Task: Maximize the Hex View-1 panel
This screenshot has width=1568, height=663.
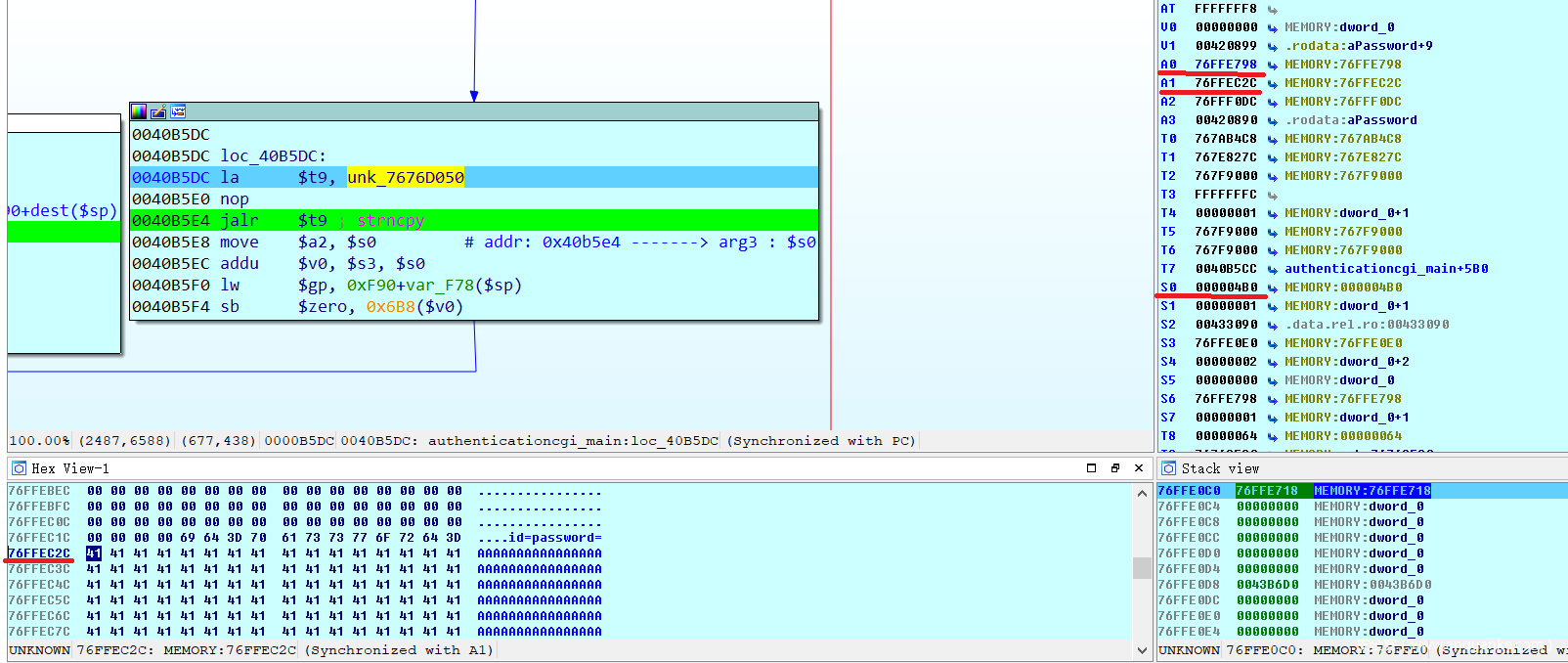Action: [x=1091, y=468]
